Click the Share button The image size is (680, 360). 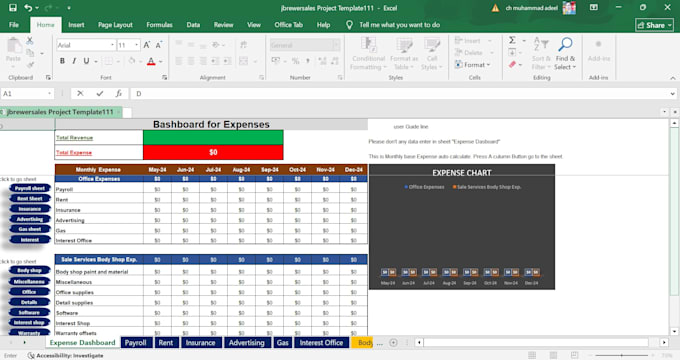[x=654, y=25]
